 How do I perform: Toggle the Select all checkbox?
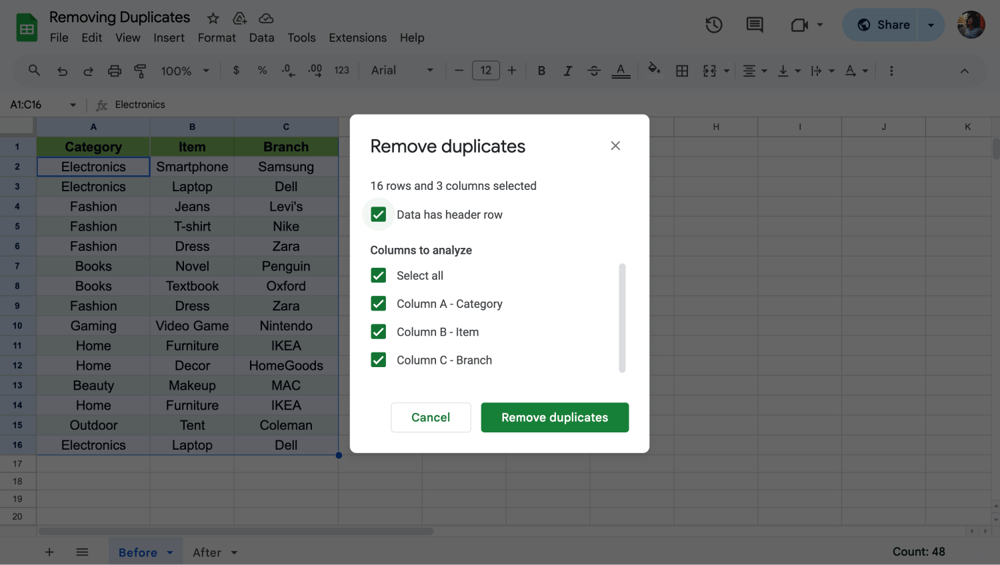coord(378,275)
